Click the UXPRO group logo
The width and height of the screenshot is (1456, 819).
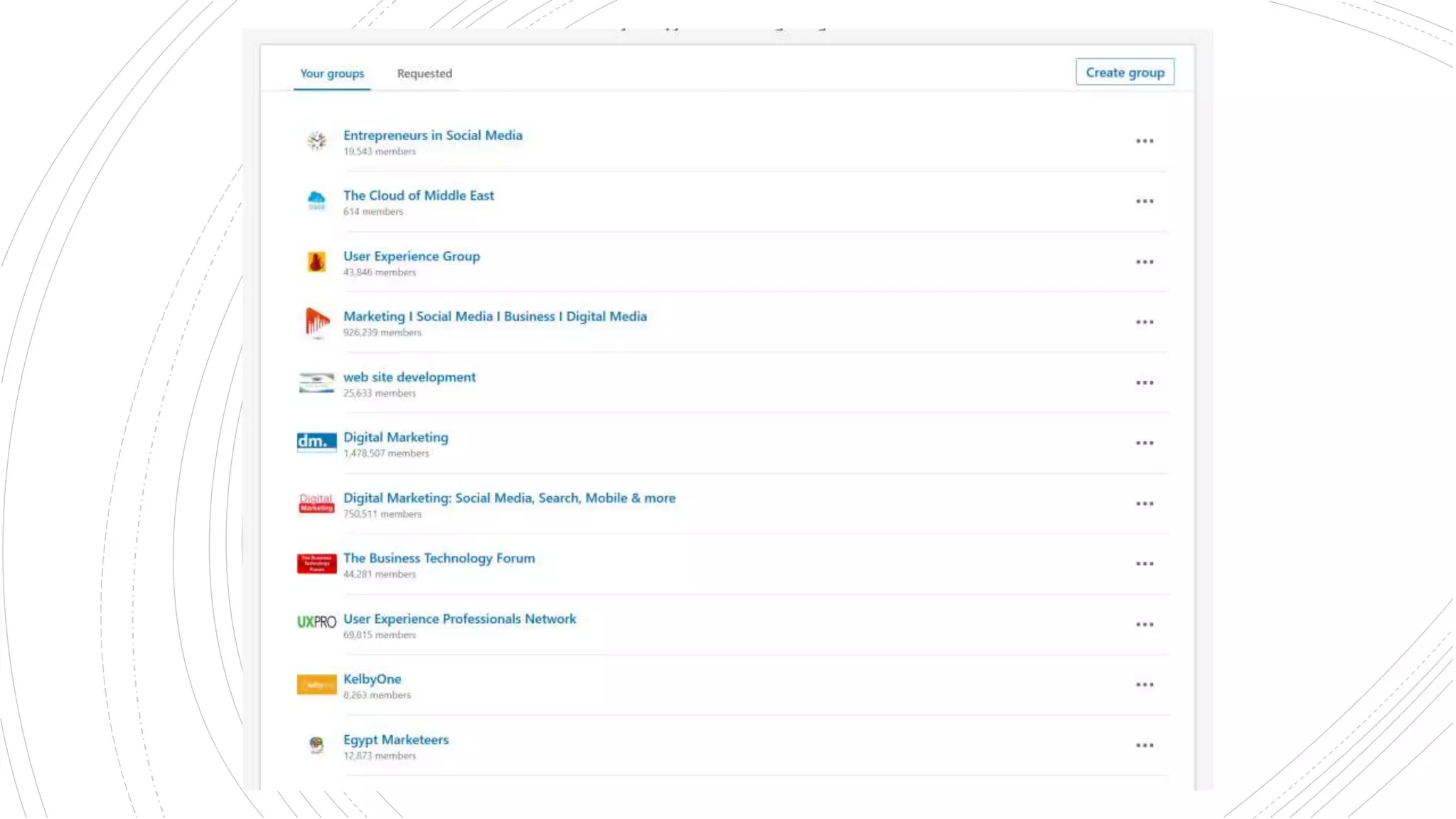pos(316,622)
